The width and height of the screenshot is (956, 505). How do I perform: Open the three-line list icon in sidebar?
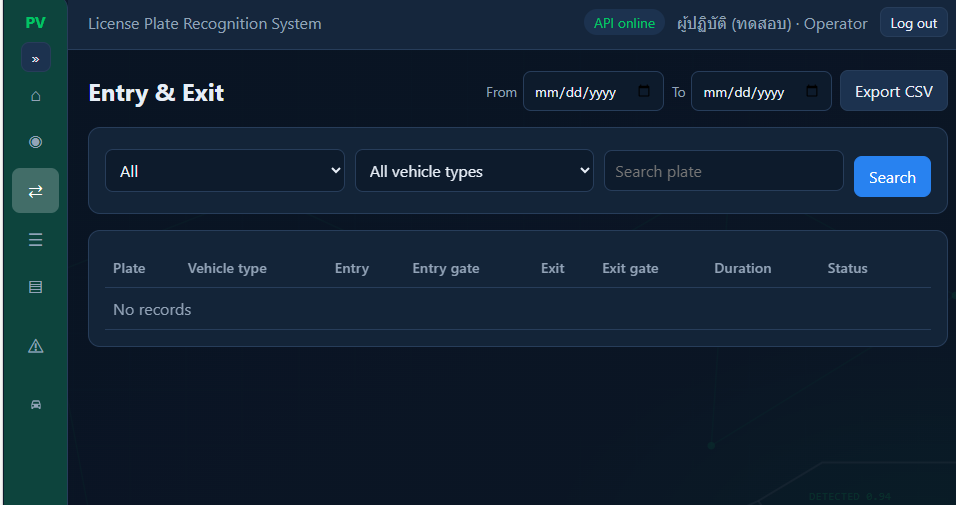(x=35, y=240)
